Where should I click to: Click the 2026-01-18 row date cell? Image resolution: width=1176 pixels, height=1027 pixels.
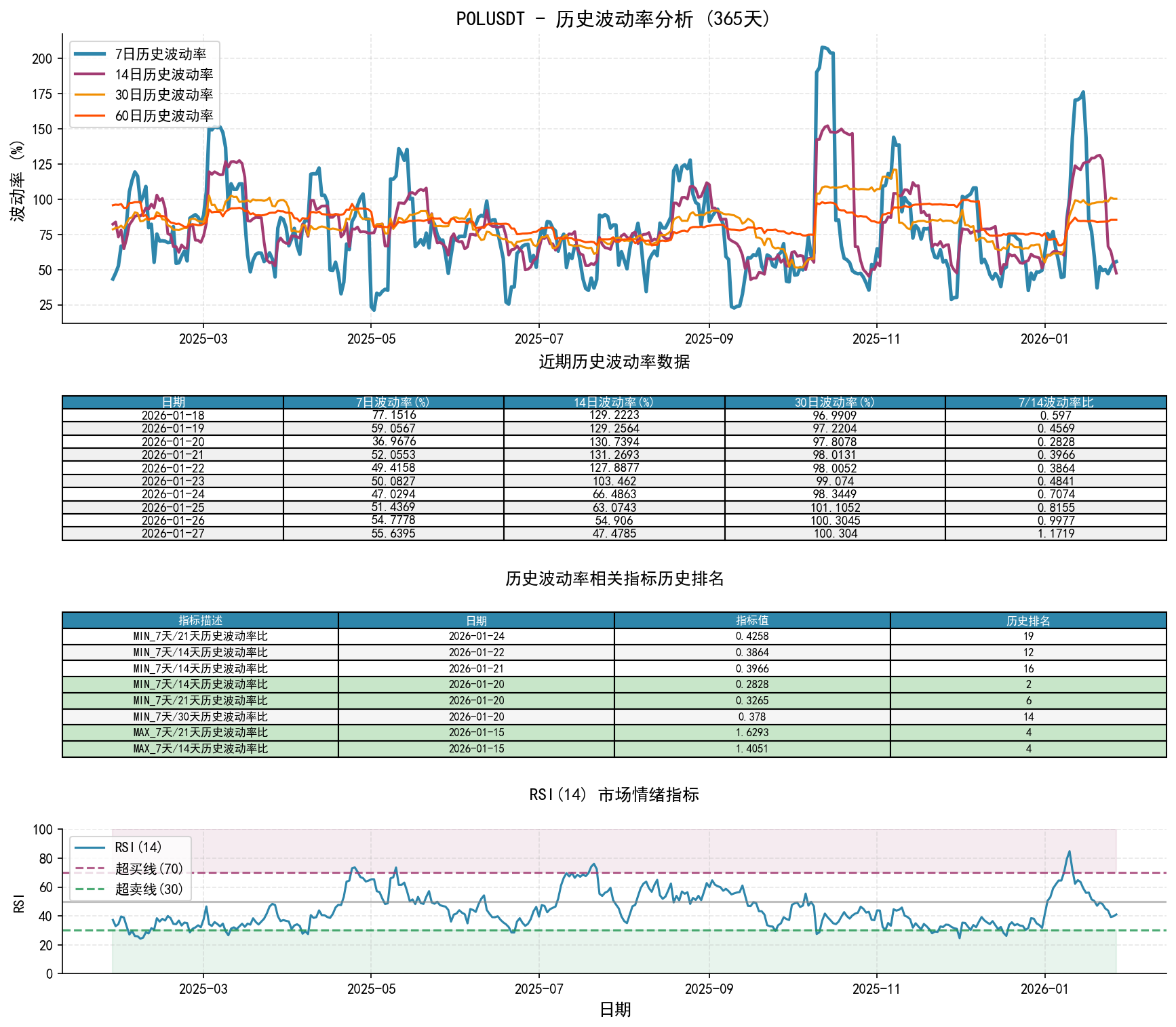tap(172, 416)
